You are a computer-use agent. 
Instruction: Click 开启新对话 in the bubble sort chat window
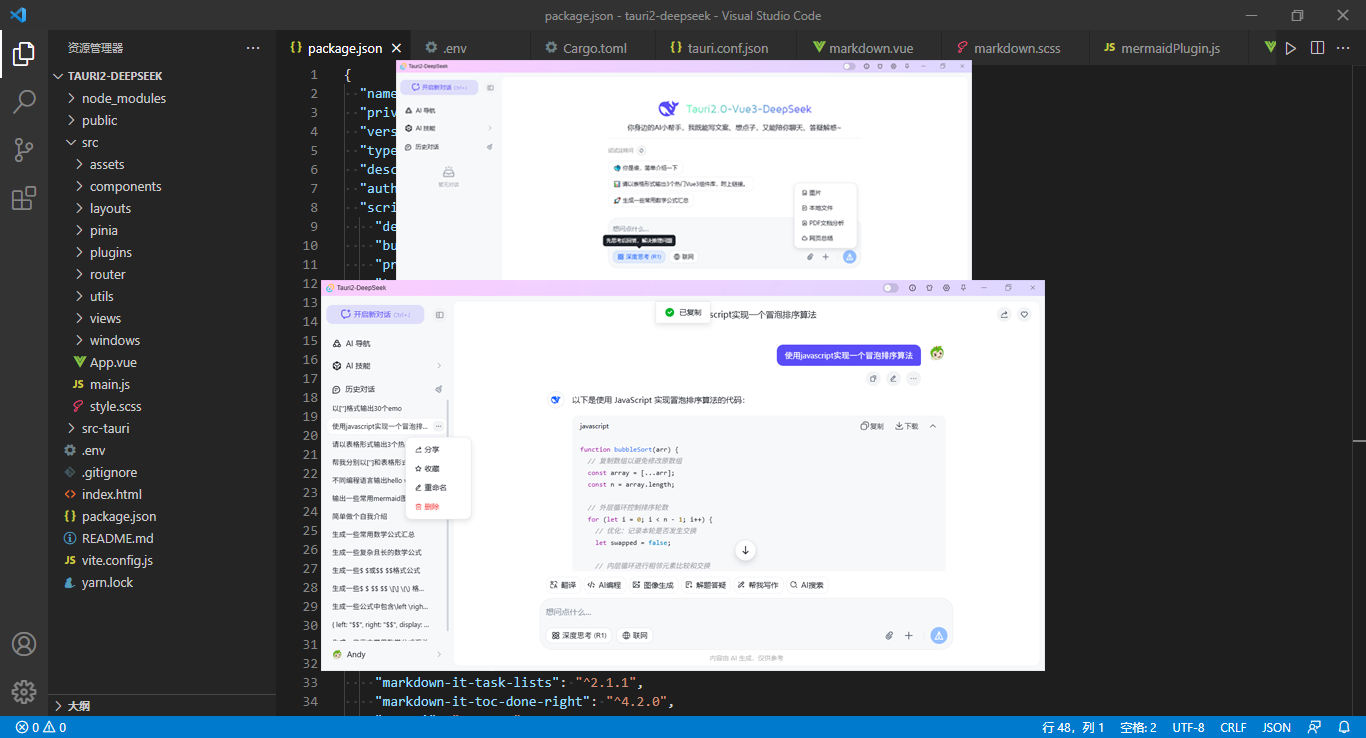point(375,314)
